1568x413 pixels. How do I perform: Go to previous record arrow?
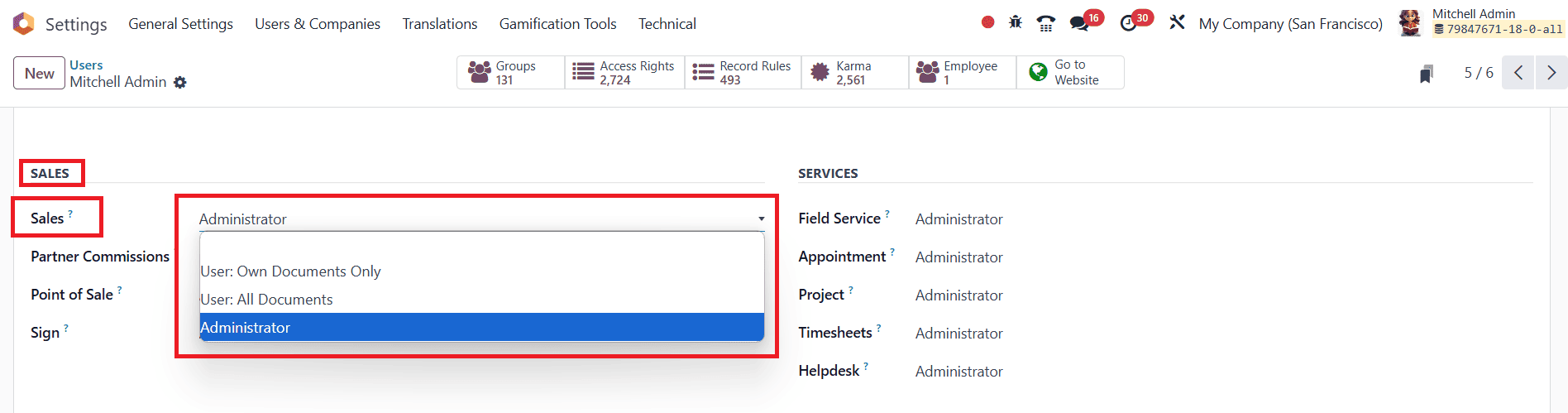(x=1518, y=73)
